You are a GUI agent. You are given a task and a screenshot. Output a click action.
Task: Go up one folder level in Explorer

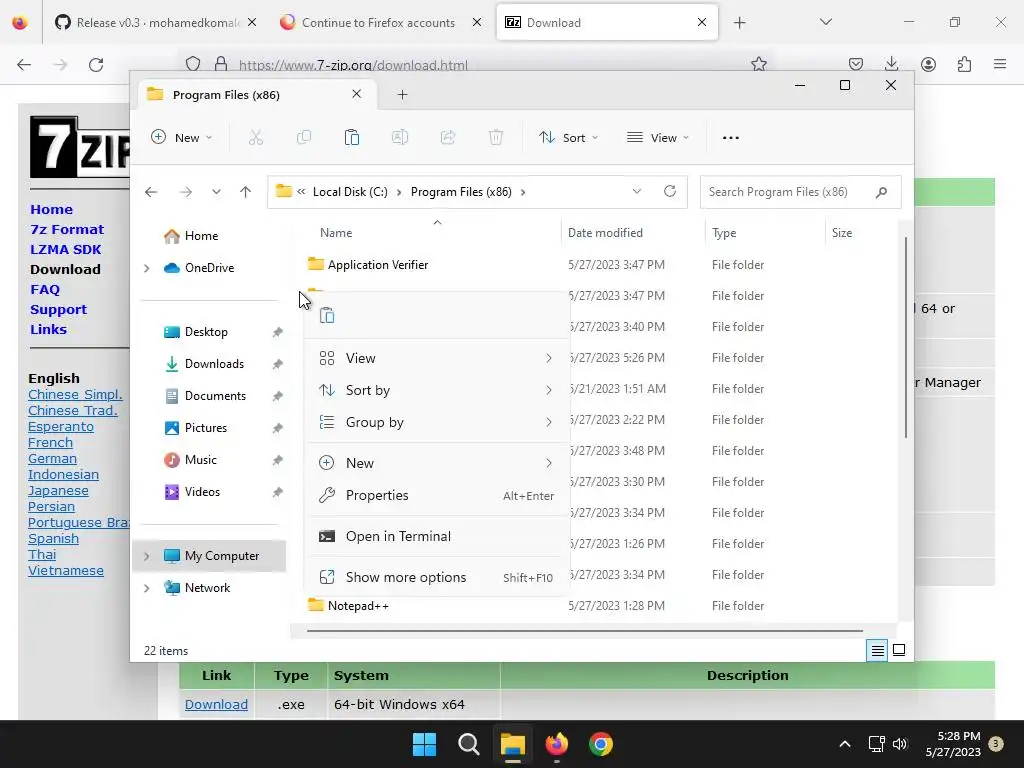[x=246, y=192]
